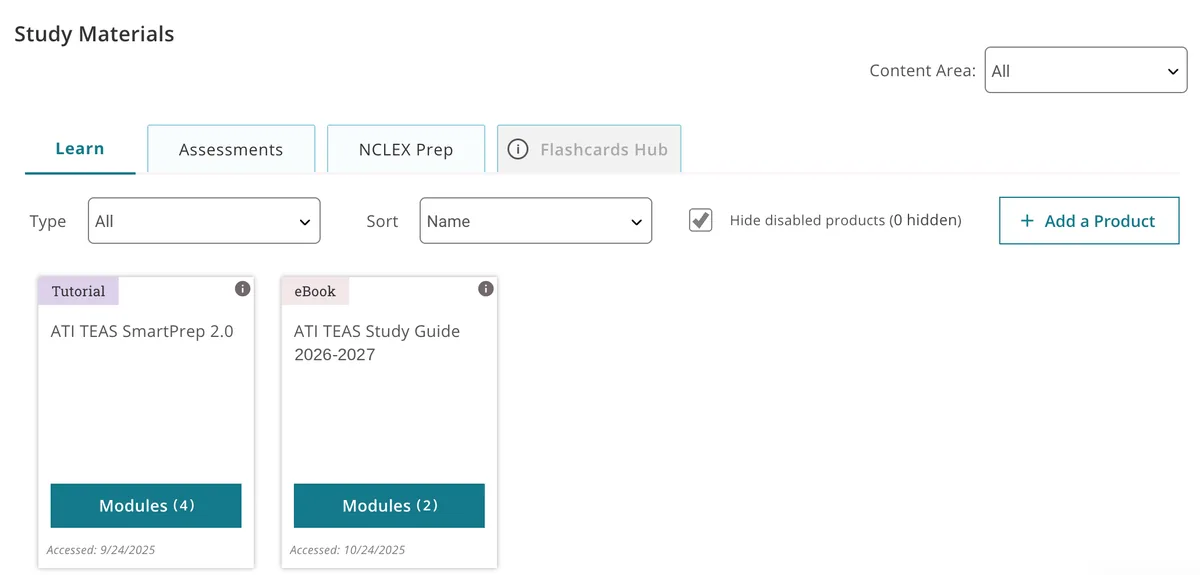Click the info icon in Flashcards Hub tab
This screenshot has height=575, width=1200.
coord(517,150)
